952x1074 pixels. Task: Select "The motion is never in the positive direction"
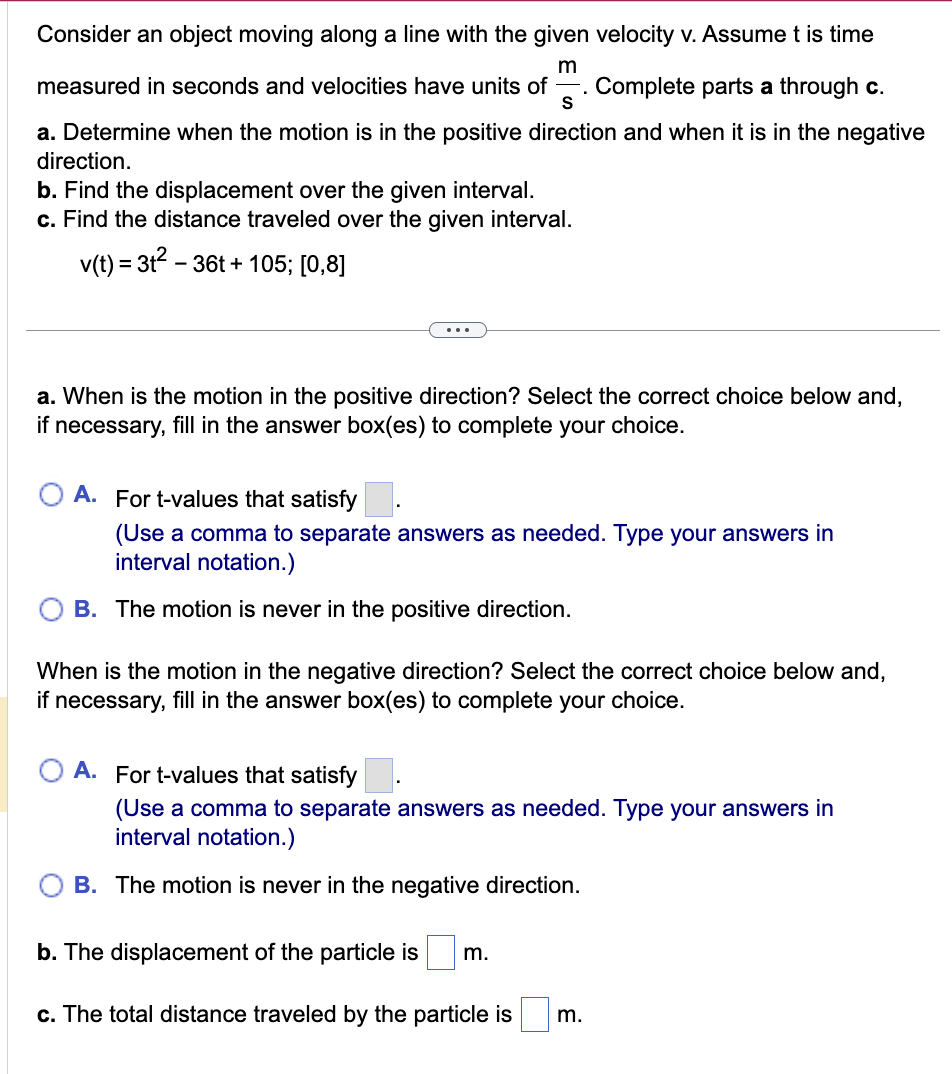[50, 609]
